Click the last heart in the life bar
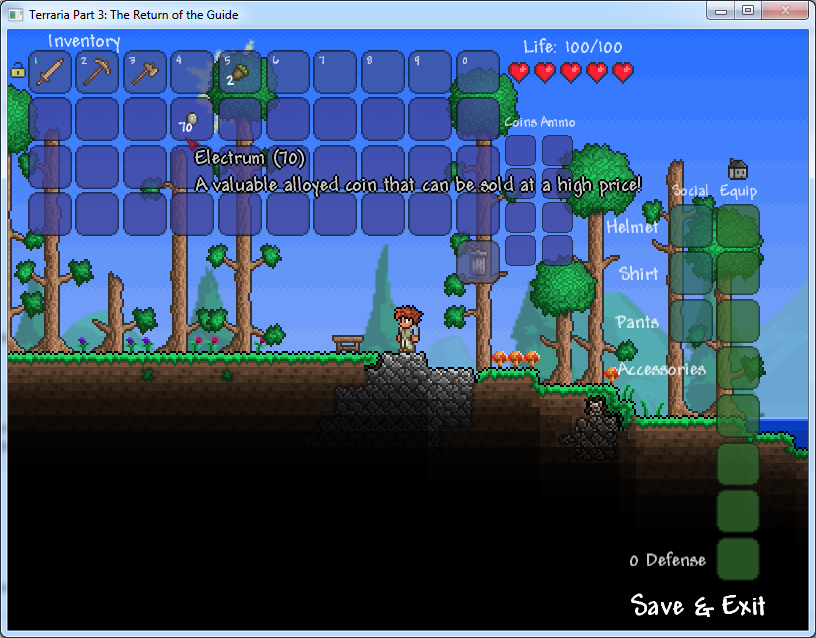The image size is (816, 638). point(623,72)
